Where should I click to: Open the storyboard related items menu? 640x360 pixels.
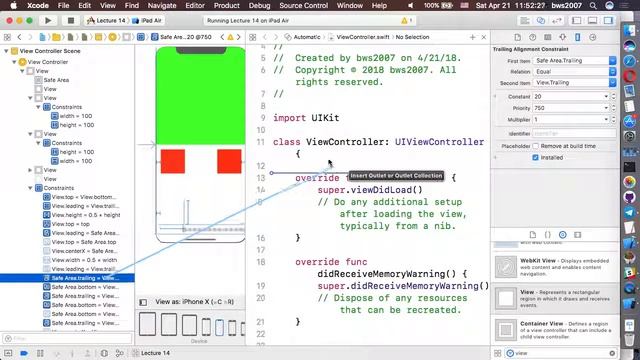pos(7,37)
